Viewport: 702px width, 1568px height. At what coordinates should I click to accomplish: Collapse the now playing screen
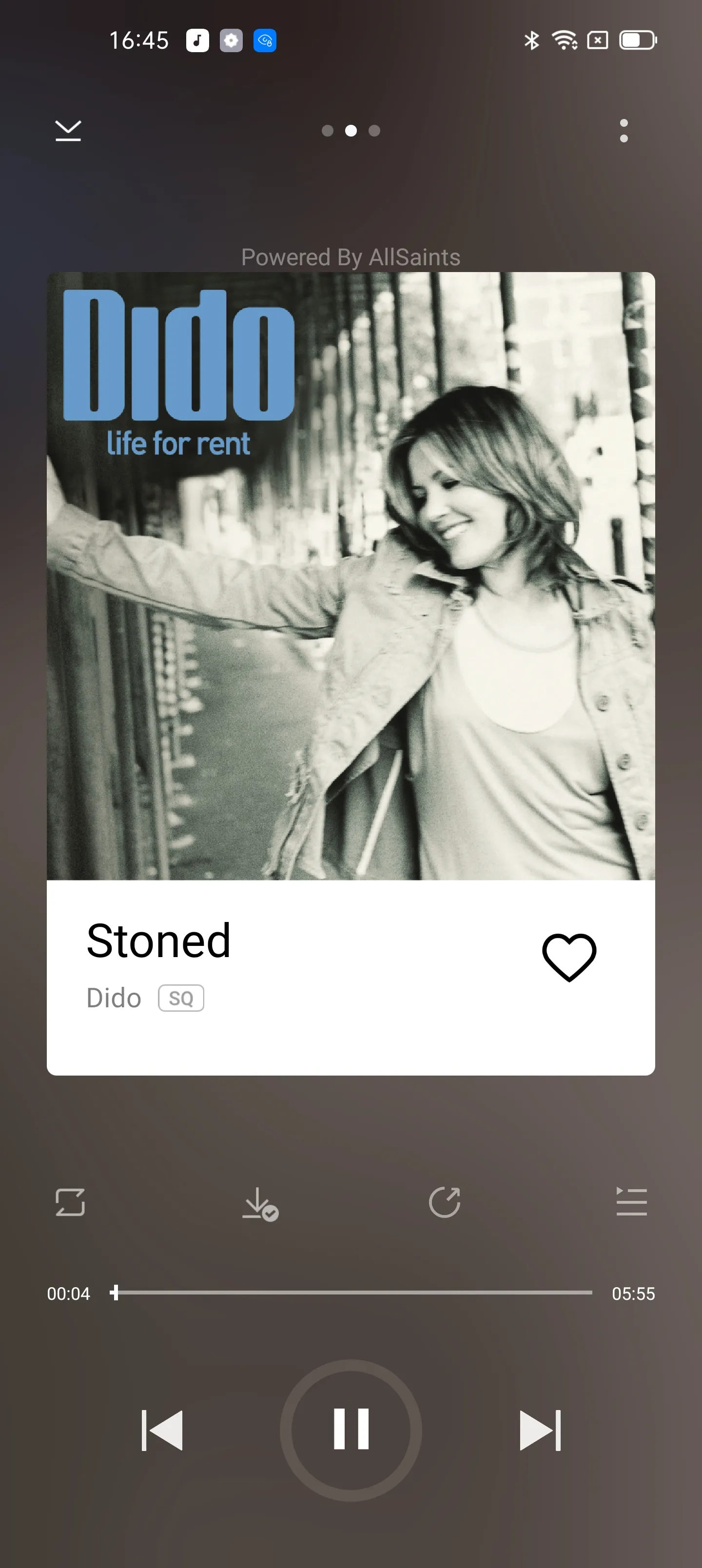(x=68, y=130)
